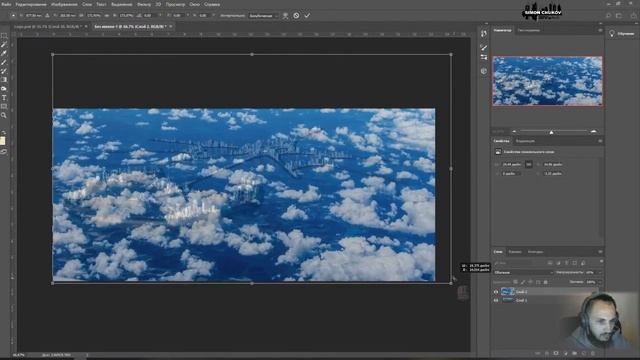
Task: Toggle lock all padlock icon
Action: coord(546,282)
